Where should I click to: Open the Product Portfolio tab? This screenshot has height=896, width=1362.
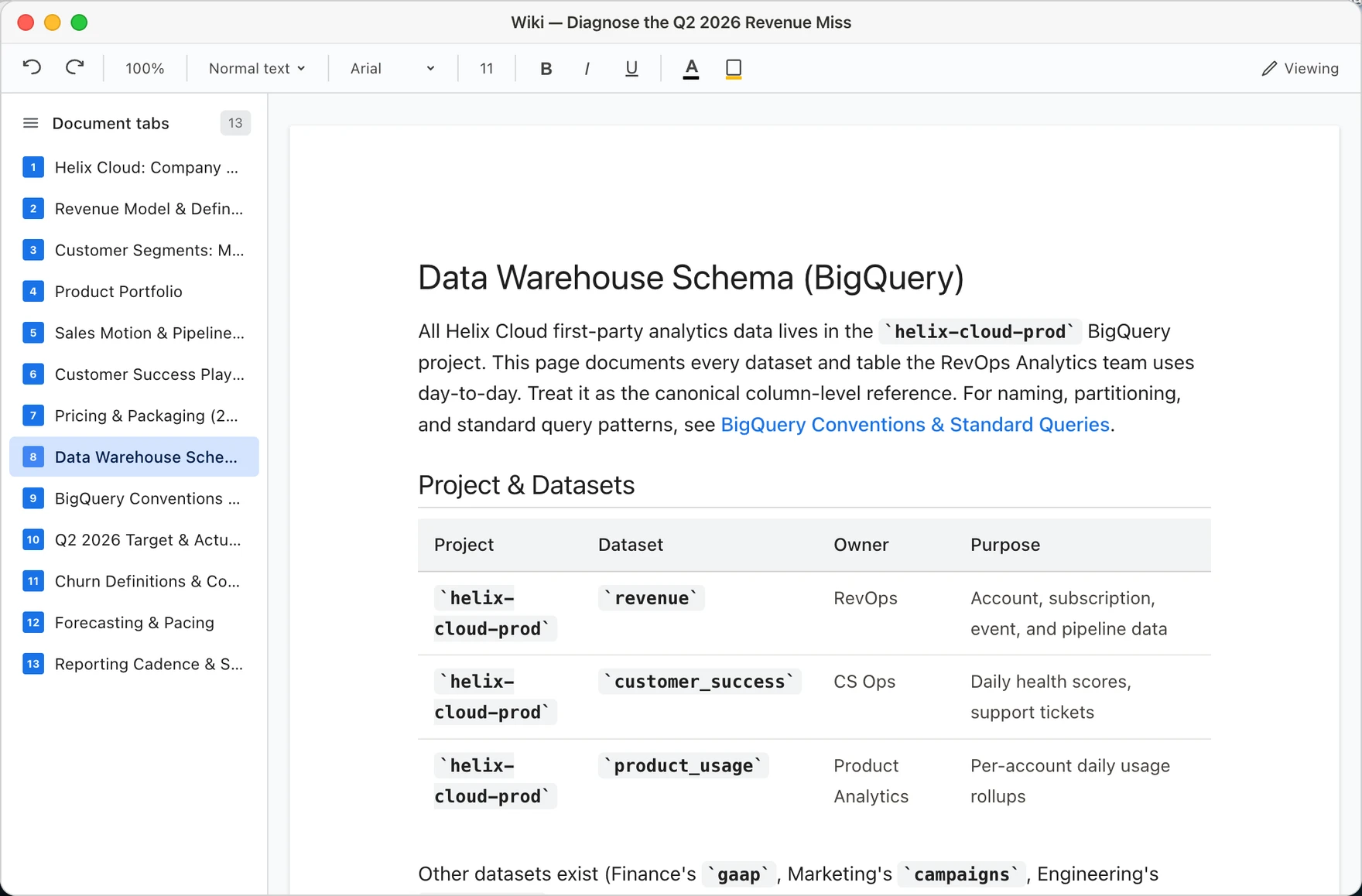(134, 292)
